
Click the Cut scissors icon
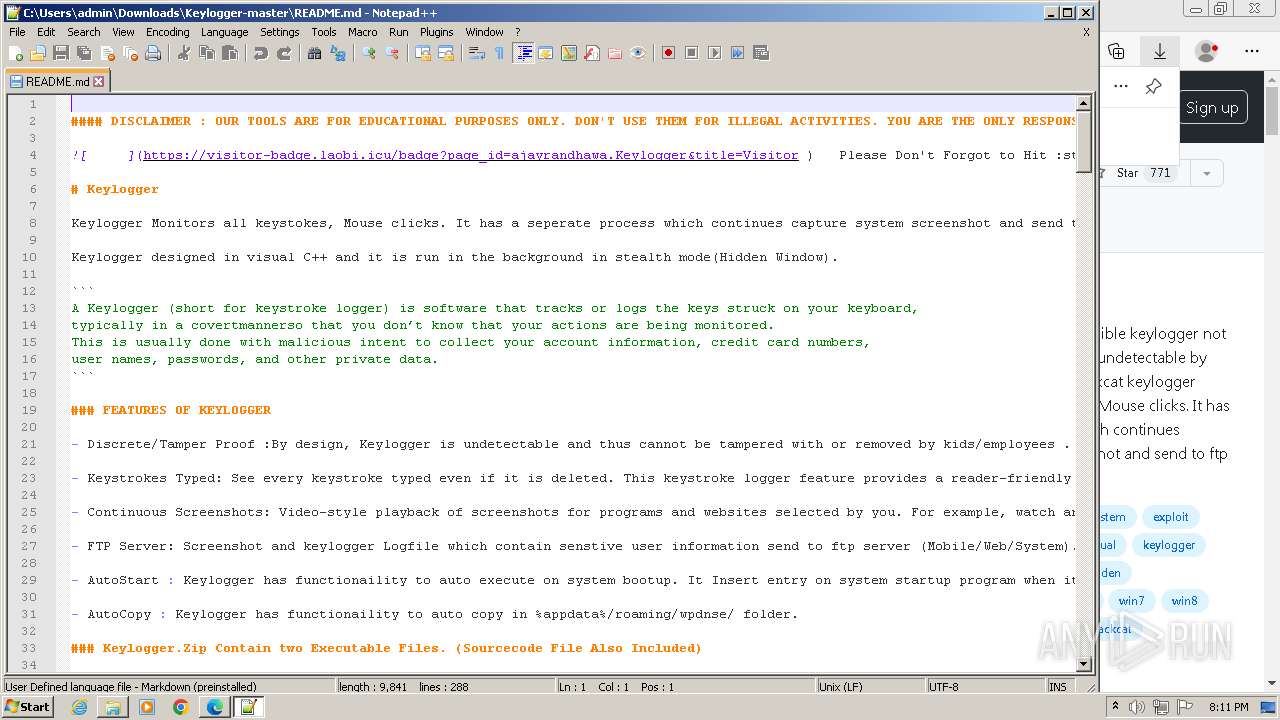point(184,53)
